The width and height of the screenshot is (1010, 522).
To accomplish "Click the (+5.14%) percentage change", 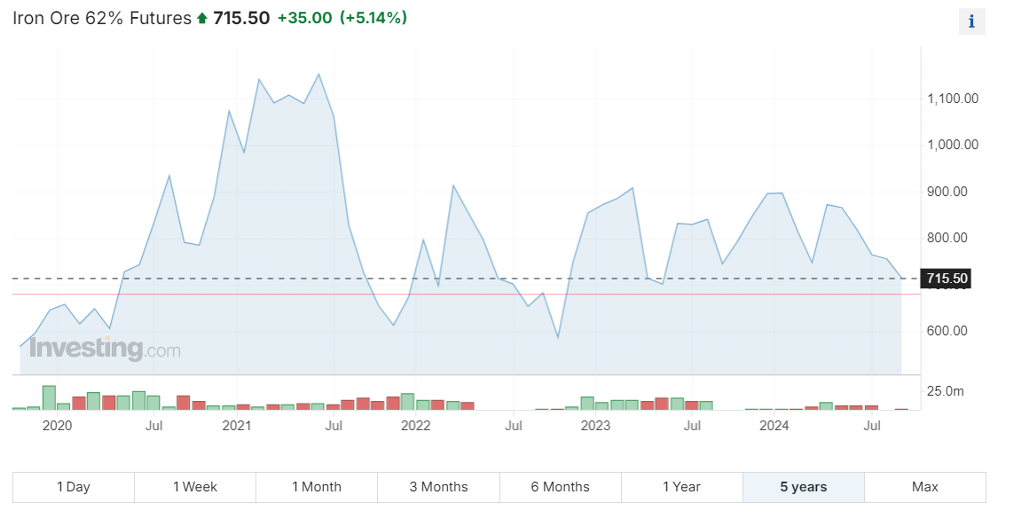I will point(374,18).
